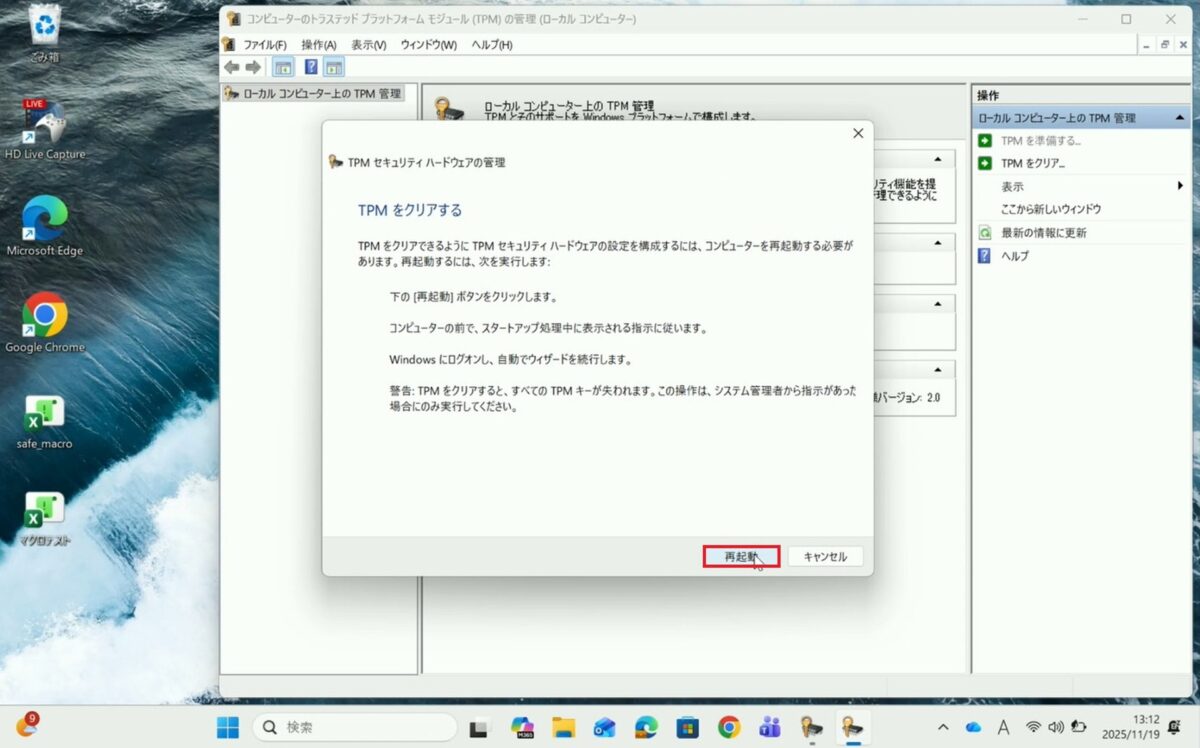Click the volume icon in the system tray
This screenshot has width=1200, height=748.
click(x=1055, y=728)
